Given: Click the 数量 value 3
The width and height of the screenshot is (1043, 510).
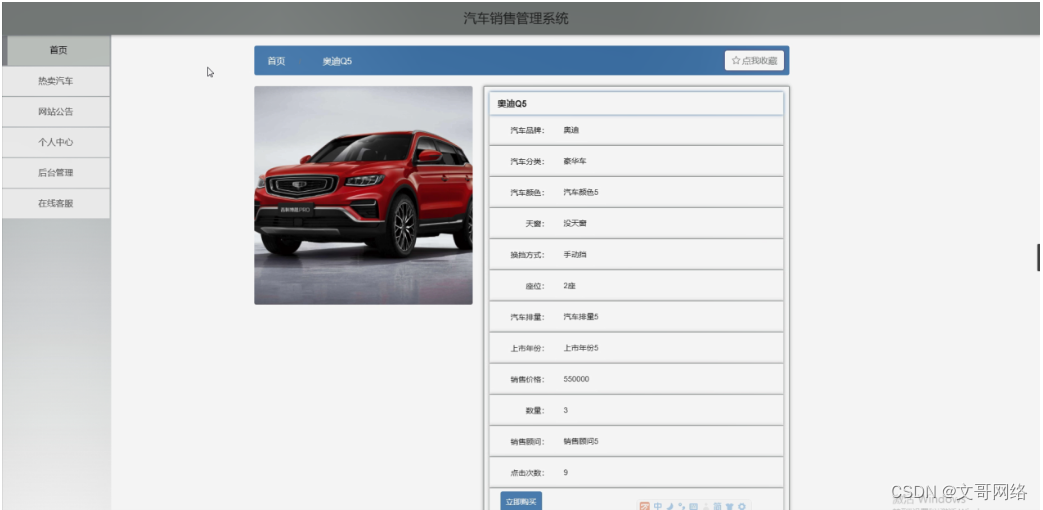Looking at the screenshot, I should coord(565,410).
